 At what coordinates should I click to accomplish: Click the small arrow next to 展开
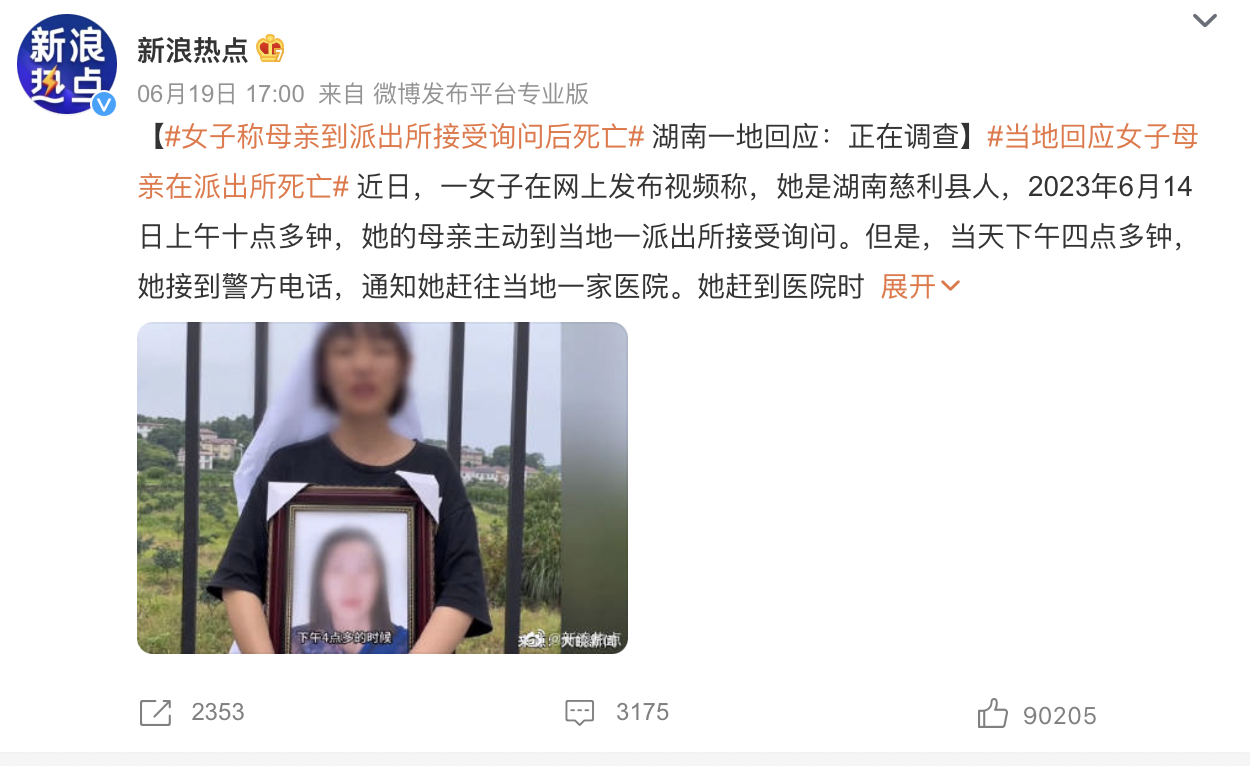(x=950, y=287)
